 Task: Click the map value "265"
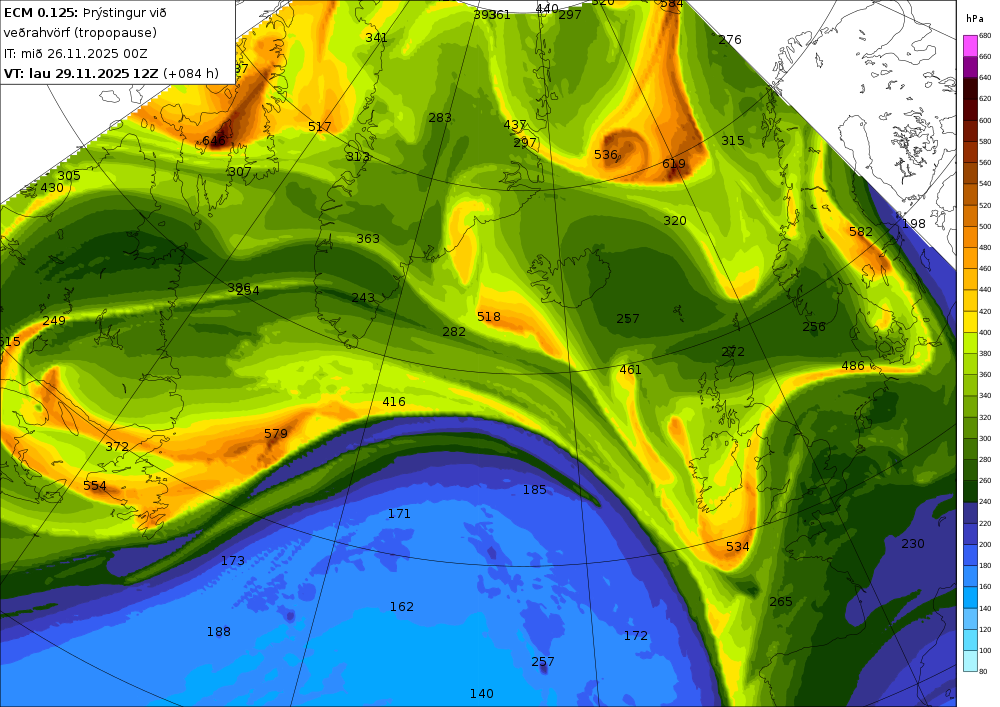pyautogui.click(x=781, y=601)
